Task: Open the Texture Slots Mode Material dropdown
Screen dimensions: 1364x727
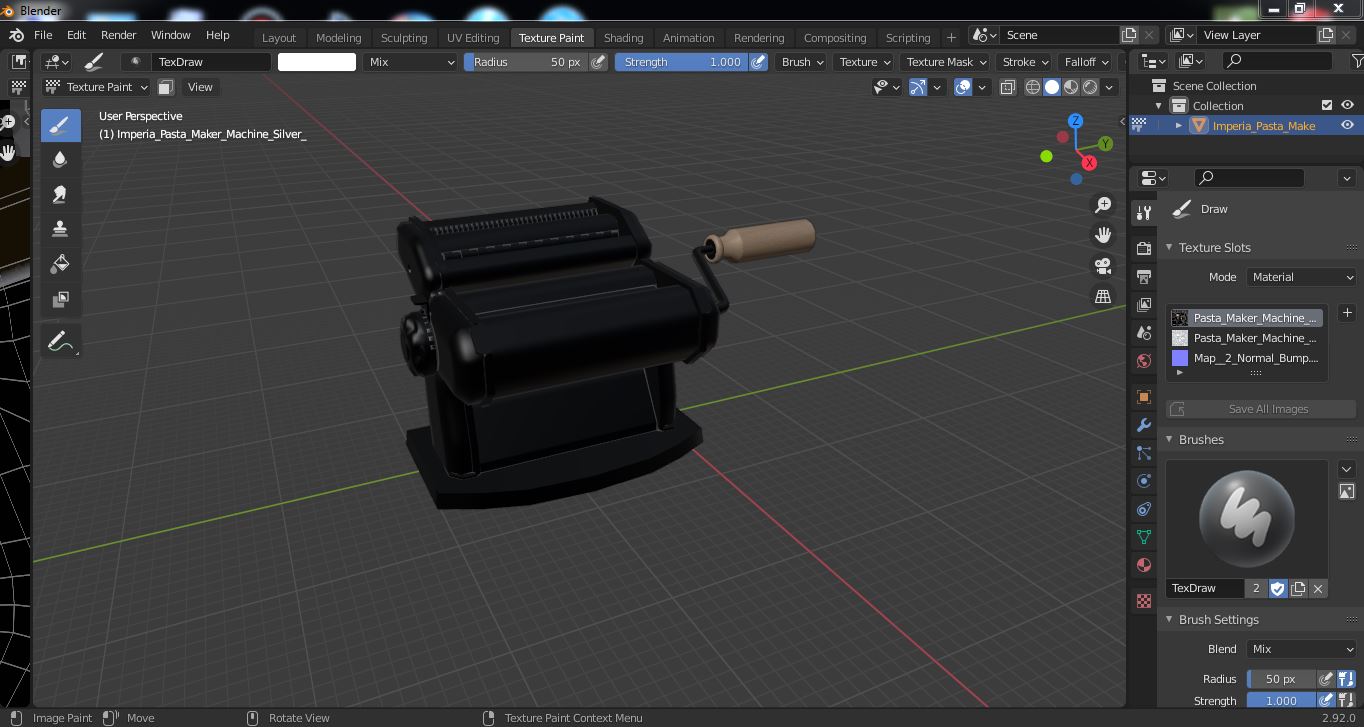Action: (x=1302, y=277)
